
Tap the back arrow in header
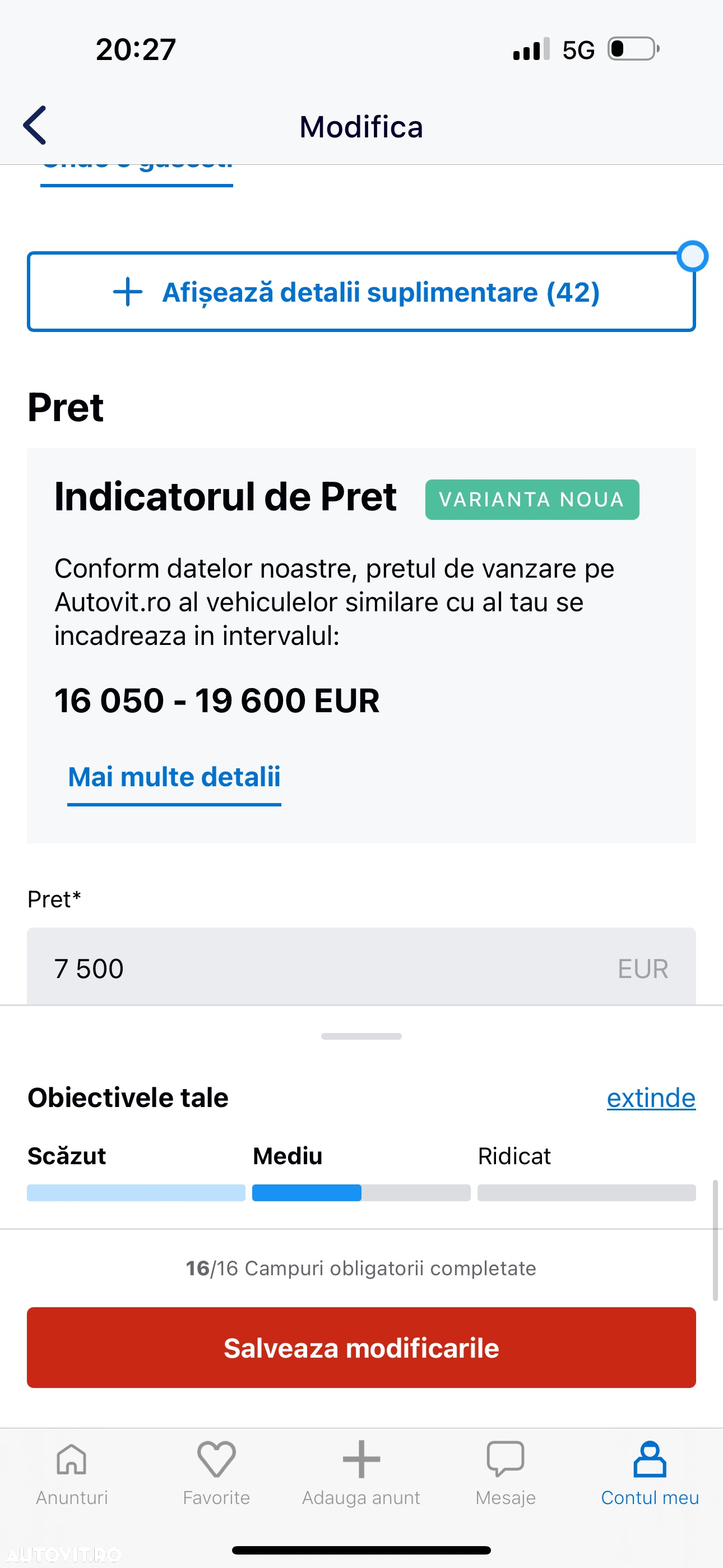coord(35,126)
